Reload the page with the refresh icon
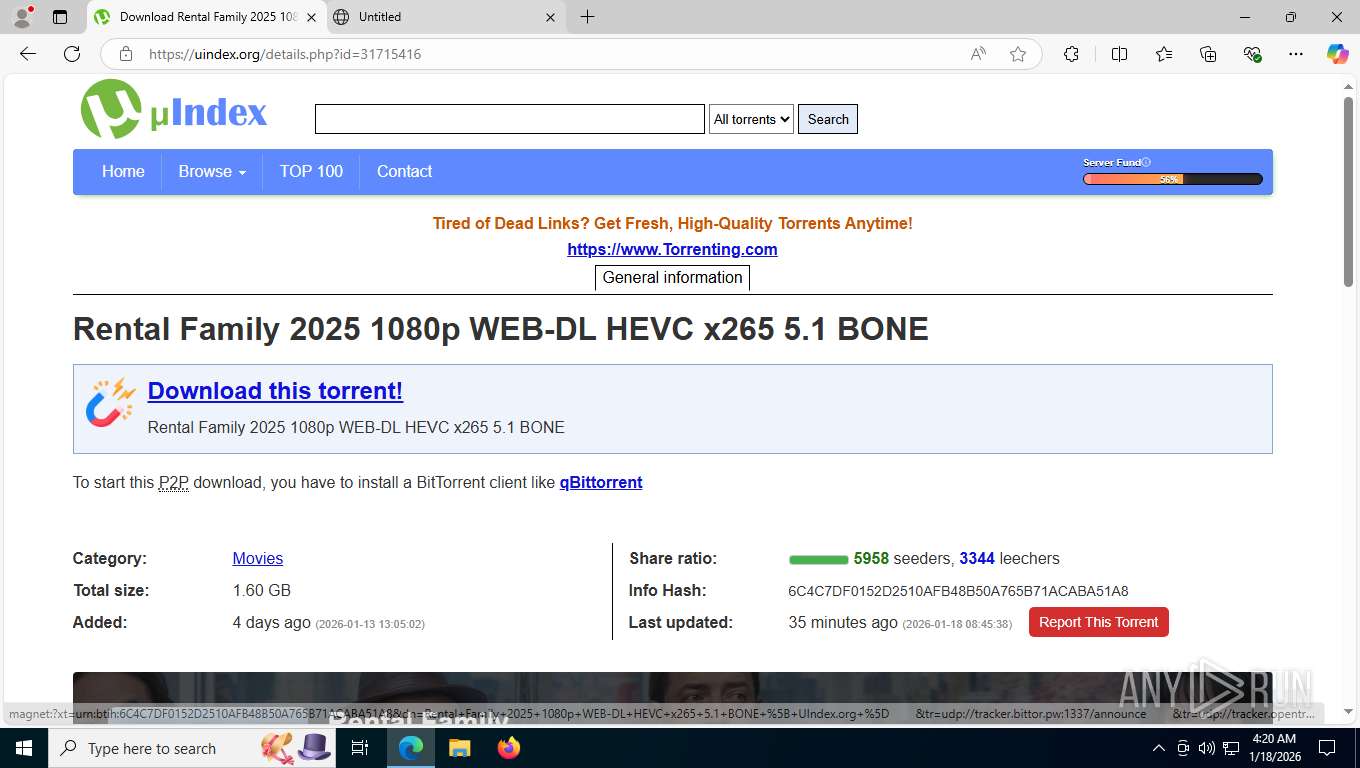1360x768 pixels. (x=72, y=54)
